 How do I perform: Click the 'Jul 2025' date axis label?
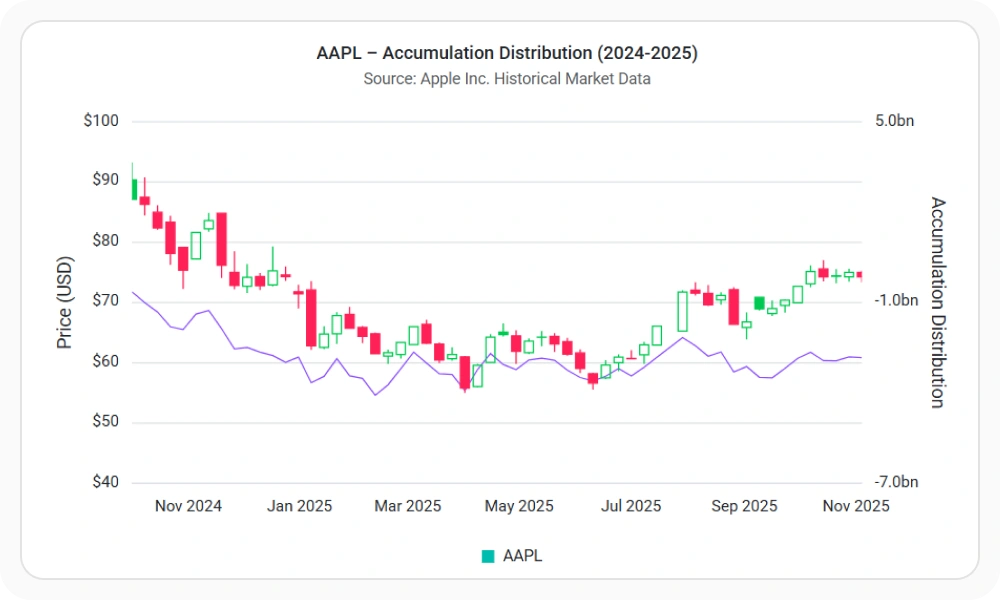(x=631, y=506)
